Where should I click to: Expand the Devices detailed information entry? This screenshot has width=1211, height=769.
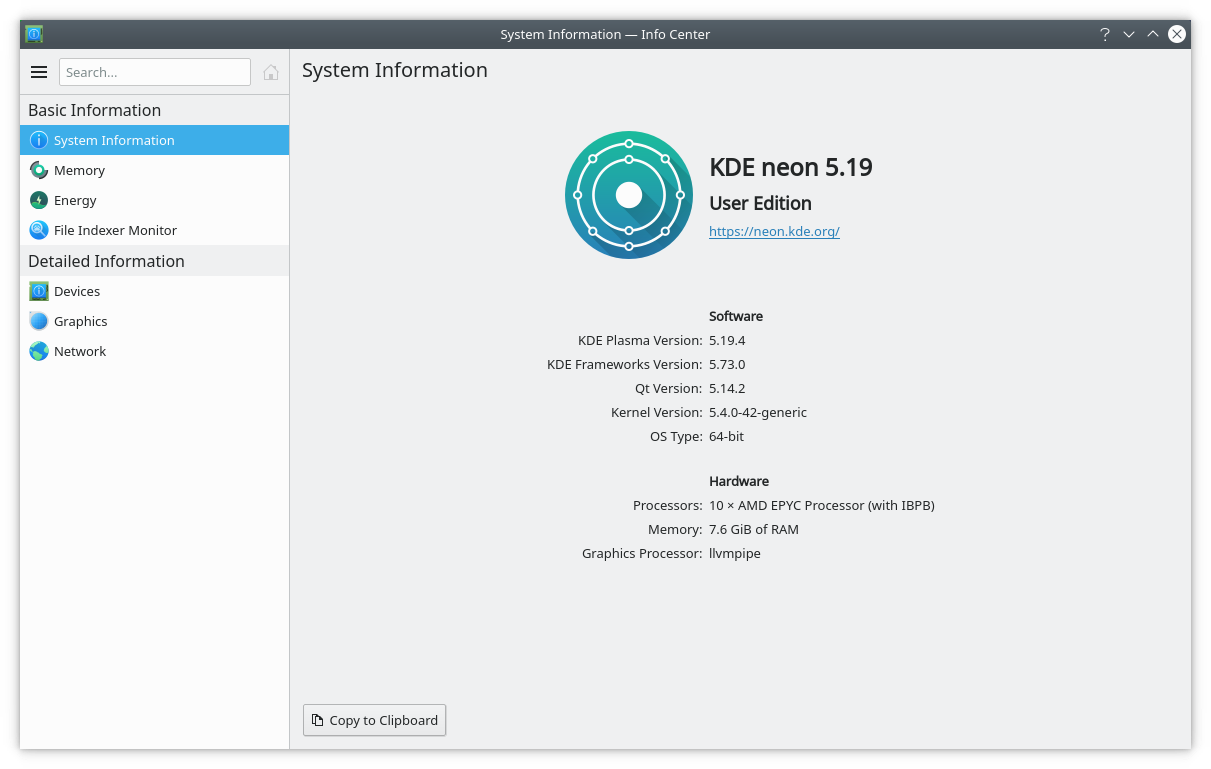[x=78, y=291]
